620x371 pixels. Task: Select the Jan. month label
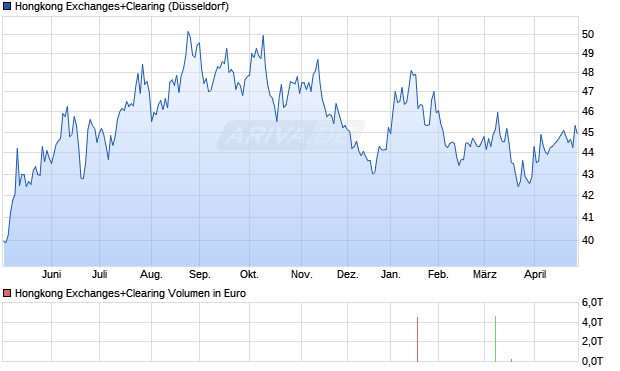coord(391,274)
